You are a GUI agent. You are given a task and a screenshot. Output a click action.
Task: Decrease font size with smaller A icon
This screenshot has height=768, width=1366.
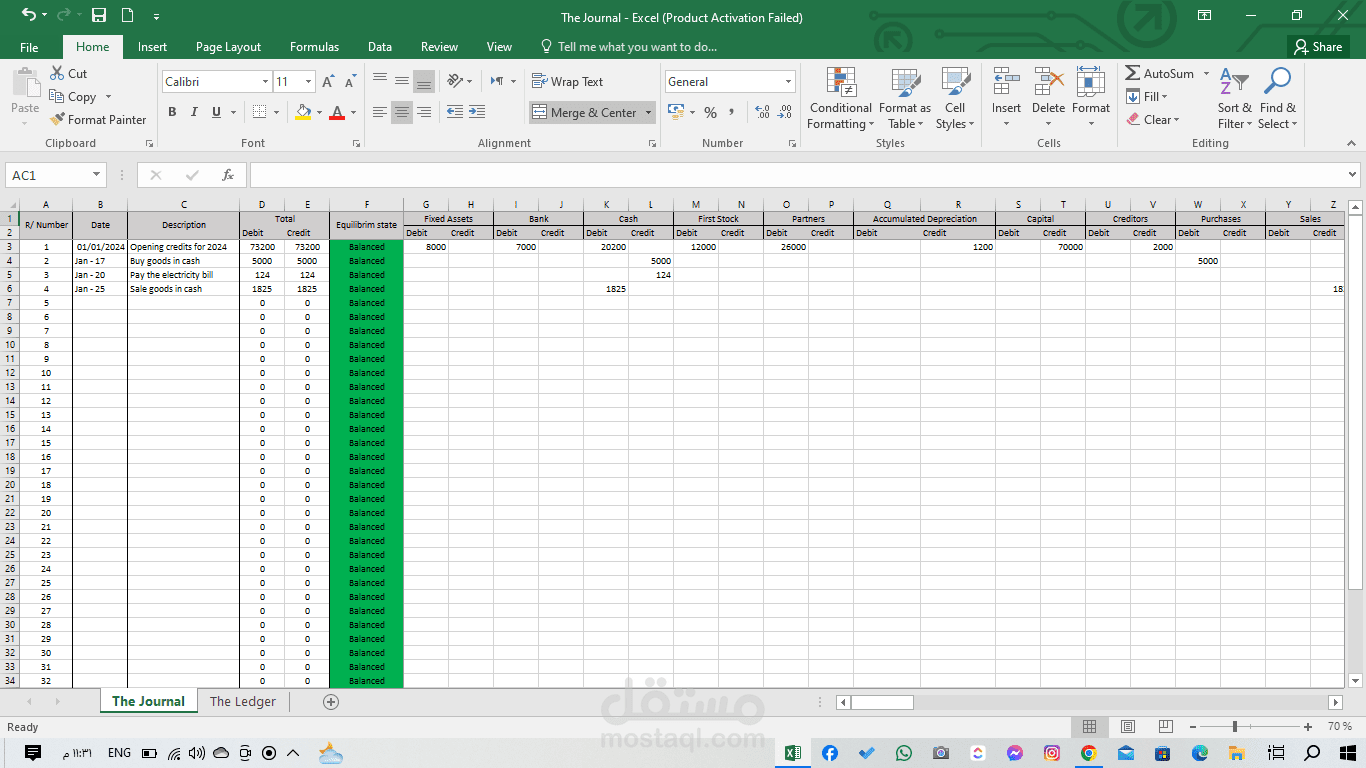350,82
